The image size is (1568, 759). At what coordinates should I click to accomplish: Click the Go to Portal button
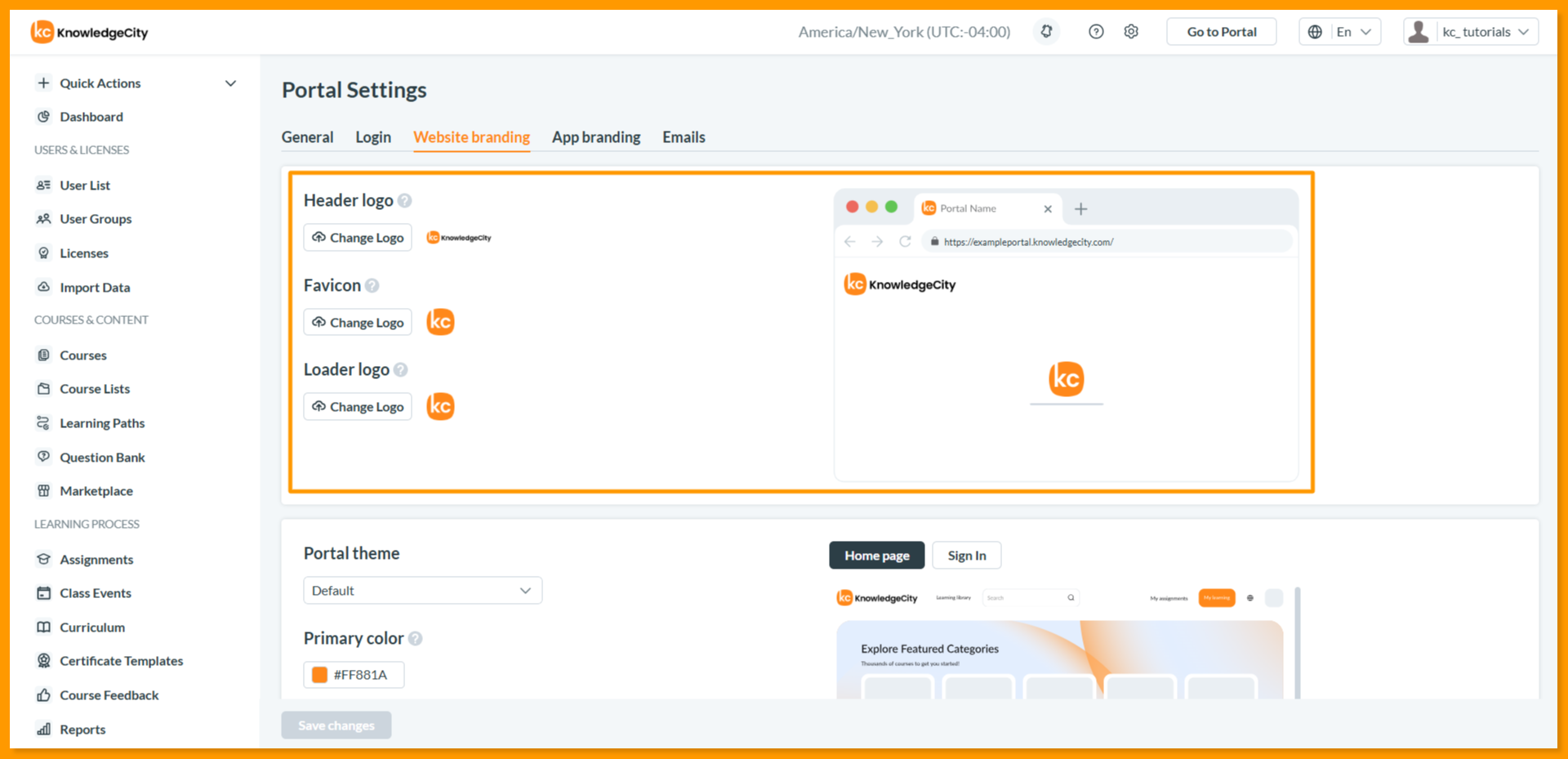pos(1222,32)
